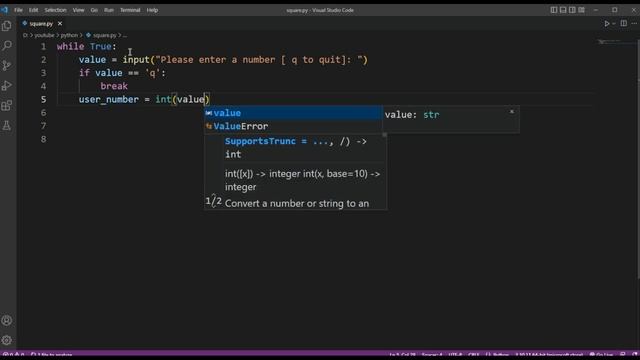This screenshot has width=640, height=360.
Task: Open the Source Control view
Action: pyautogui.click(x=7, y=65)
